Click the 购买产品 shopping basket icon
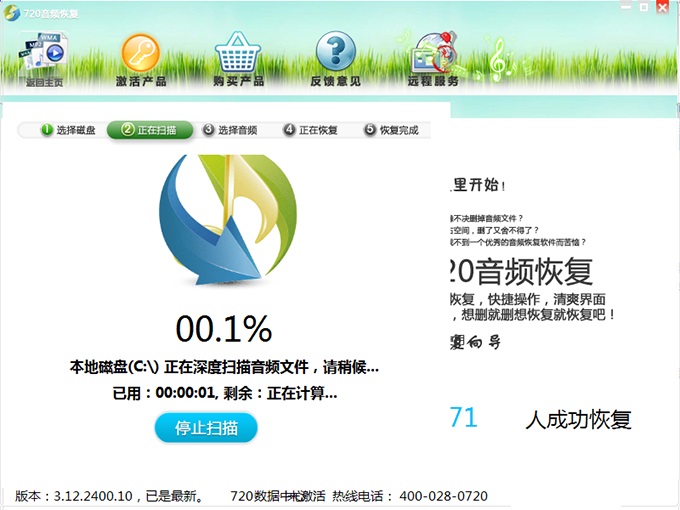680x510 pixels. coord(238,57)
